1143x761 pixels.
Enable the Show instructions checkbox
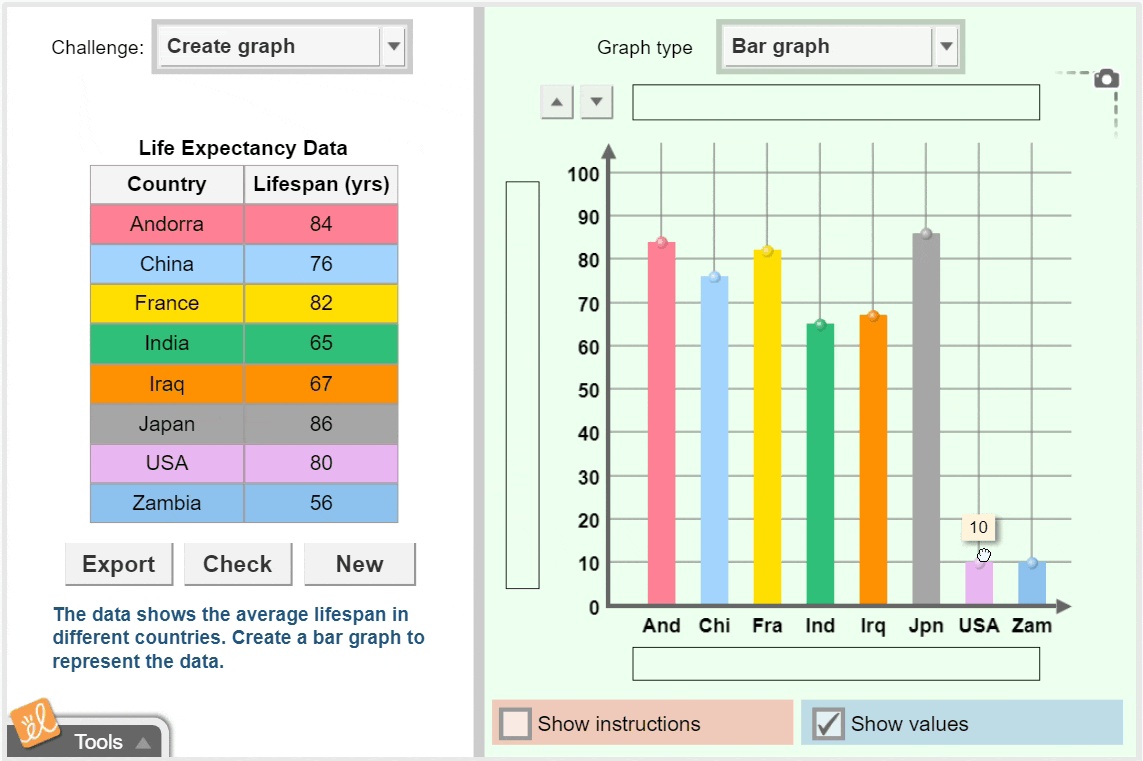click(517, 723)
